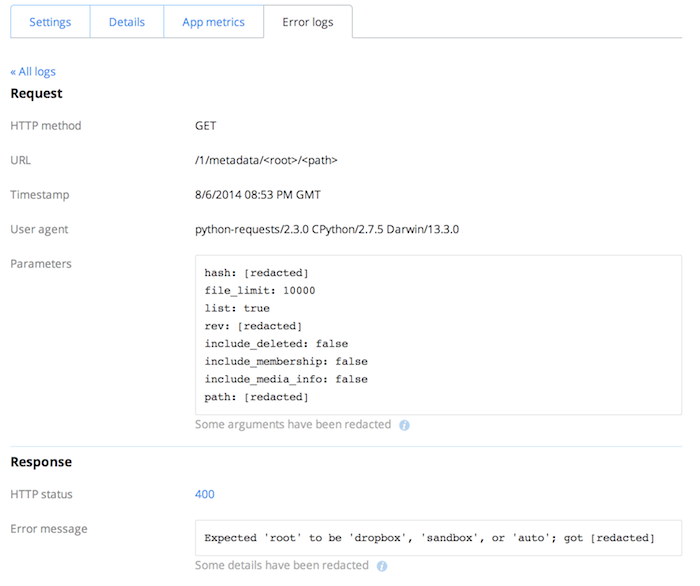
Task: Click info icon beside 'Some arguments have been redacted'
Action: click(405, 425)
